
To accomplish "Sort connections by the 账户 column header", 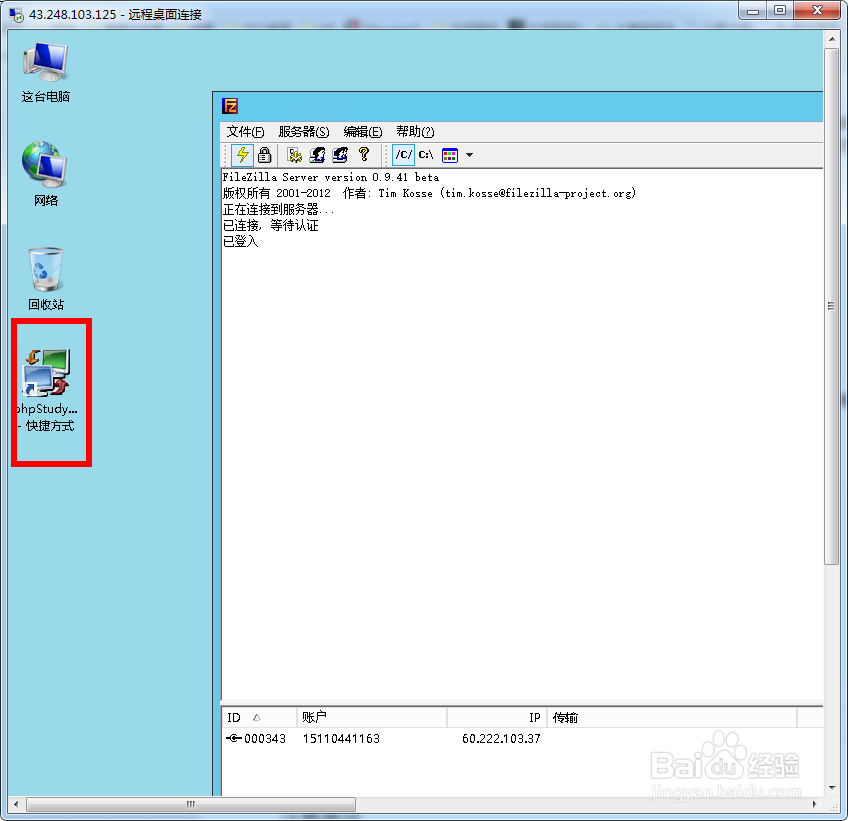I will point(372,718).
